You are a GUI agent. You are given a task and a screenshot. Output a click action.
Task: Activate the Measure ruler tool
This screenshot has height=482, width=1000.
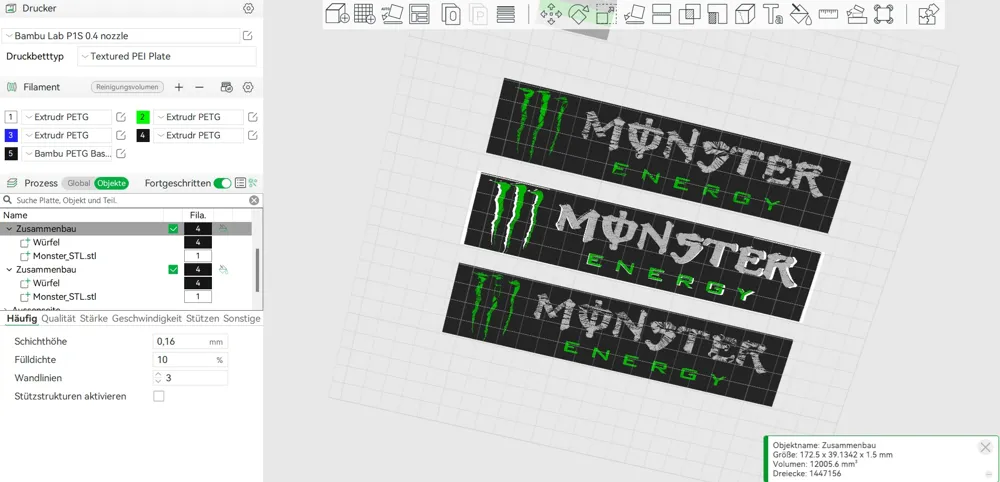[x=828, y=13]
